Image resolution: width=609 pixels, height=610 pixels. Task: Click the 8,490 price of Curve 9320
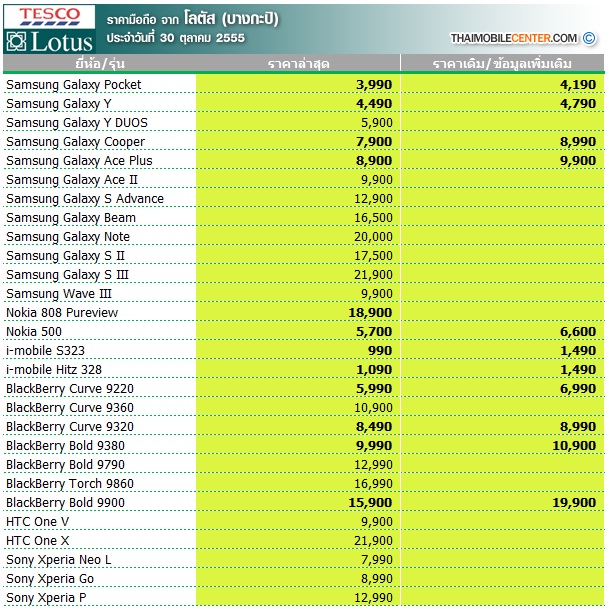coord(374,426)
